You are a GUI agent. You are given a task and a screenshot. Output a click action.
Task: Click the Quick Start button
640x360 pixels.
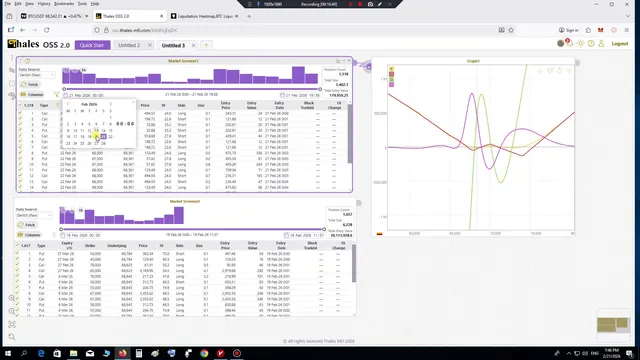tap(92, 45)
